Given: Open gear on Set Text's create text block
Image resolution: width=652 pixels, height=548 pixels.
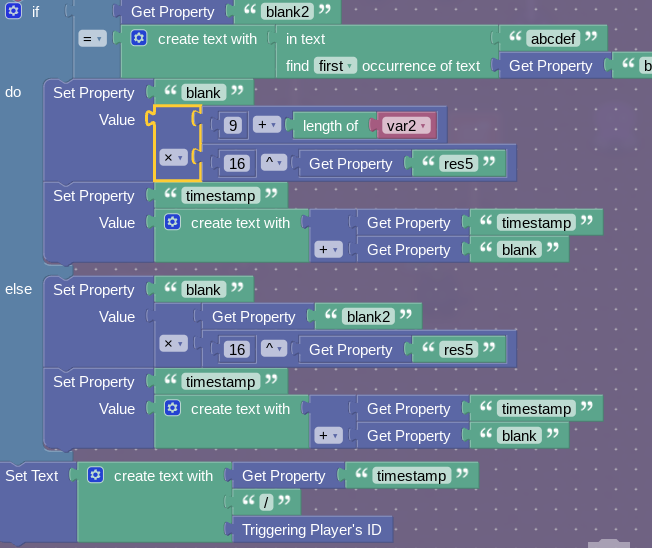Looking at the screenshot, I should click(x=95, y=476).
